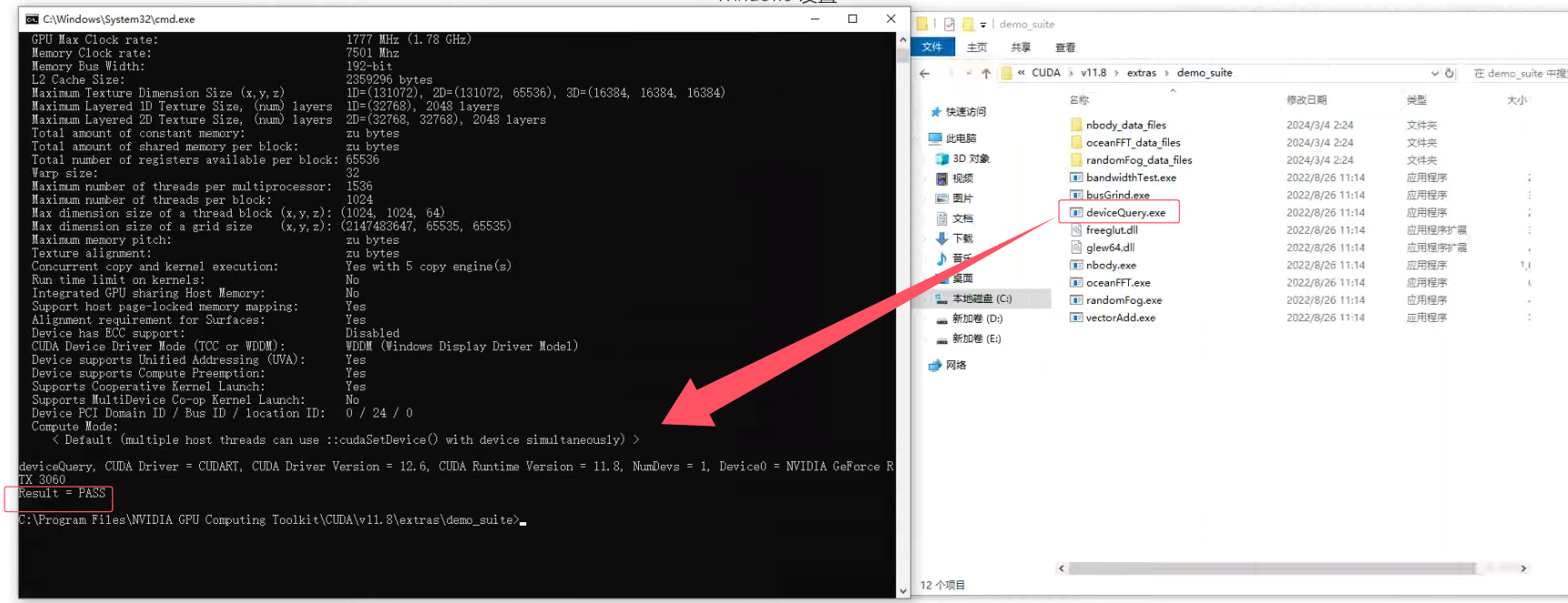
Task: Select 此电脑 in the navigation pane
Action: pos(960,138)
